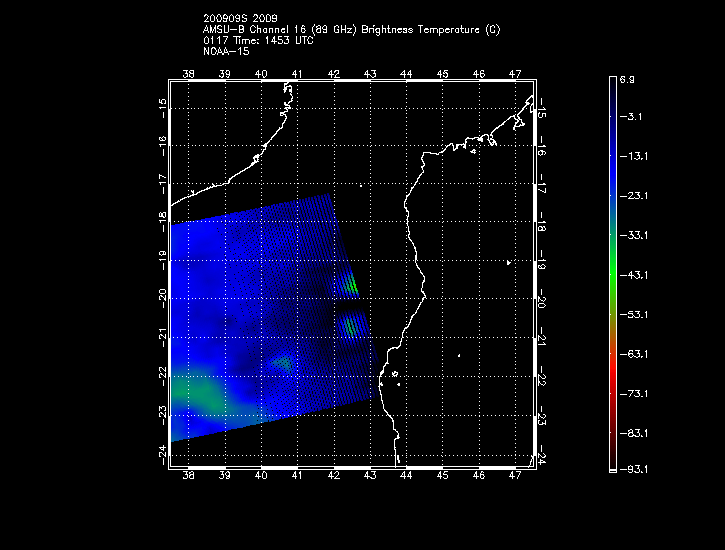Click the 200909S 2009 header line
This screenshot has height=550, width=725.
pyautogui.click(x=240, y=19)
